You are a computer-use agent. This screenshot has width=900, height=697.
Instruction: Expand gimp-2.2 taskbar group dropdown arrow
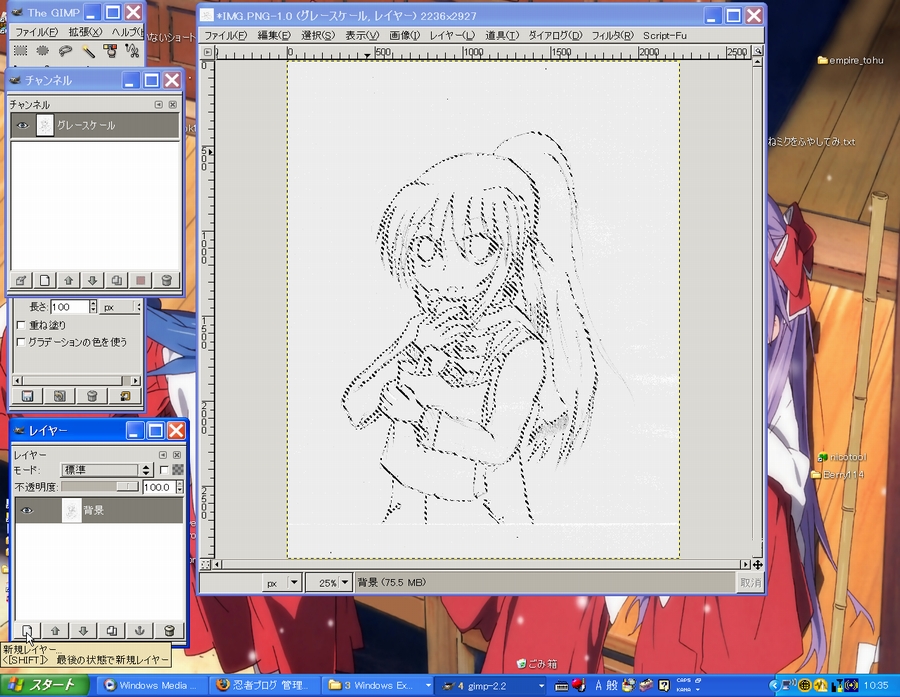(541, 686)
